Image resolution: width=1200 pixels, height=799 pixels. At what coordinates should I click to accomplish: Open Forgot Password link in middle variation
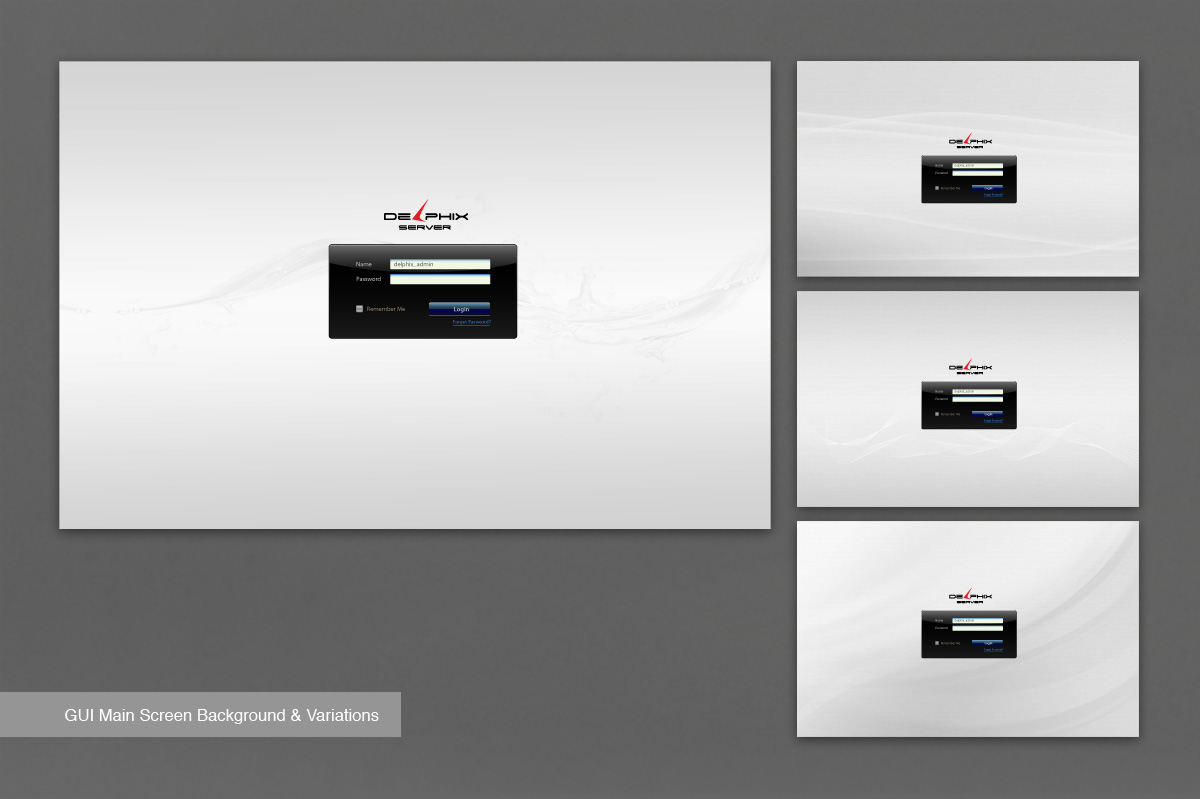click(993, 421)
